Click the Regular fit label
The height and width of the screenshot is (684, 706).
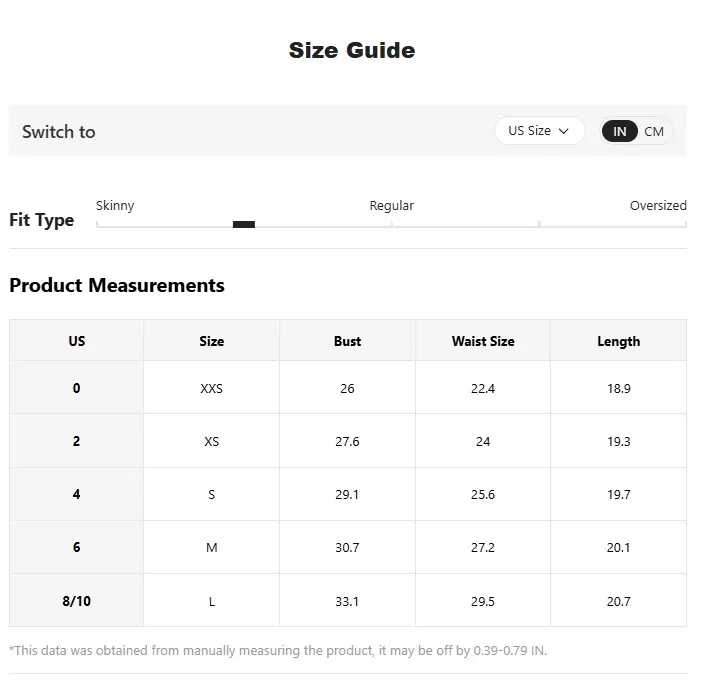(x=391, y=206)
